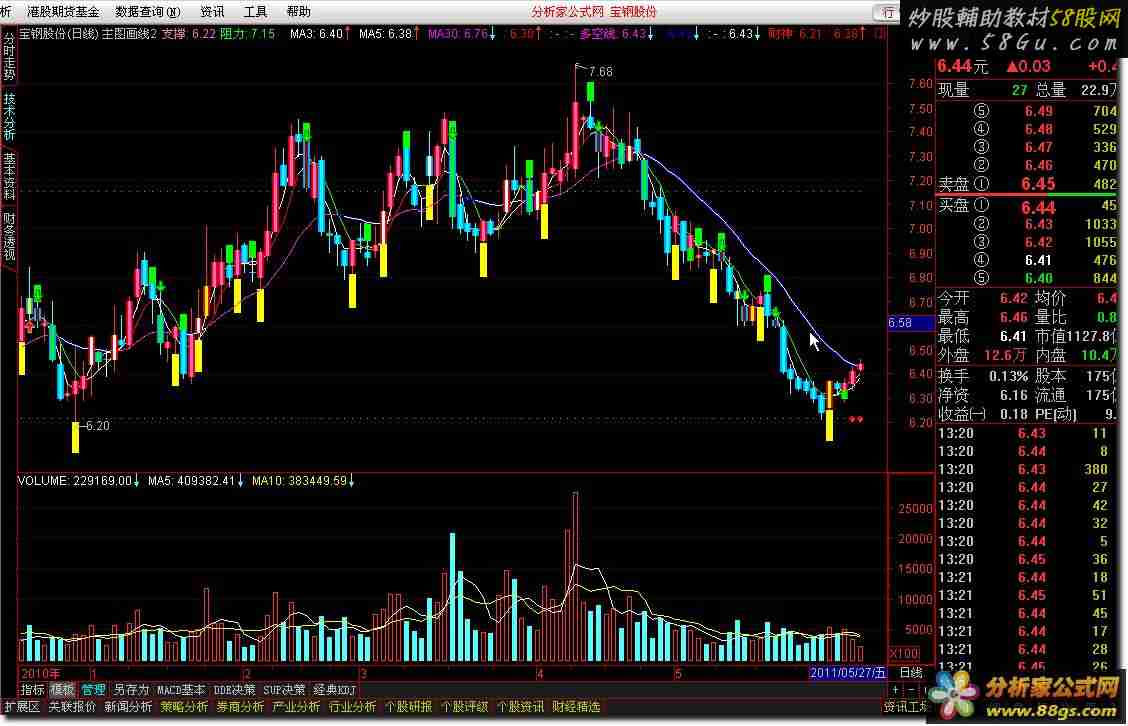
Task: Click the minus zoom icon under 日线
Action: click(910, 689)
